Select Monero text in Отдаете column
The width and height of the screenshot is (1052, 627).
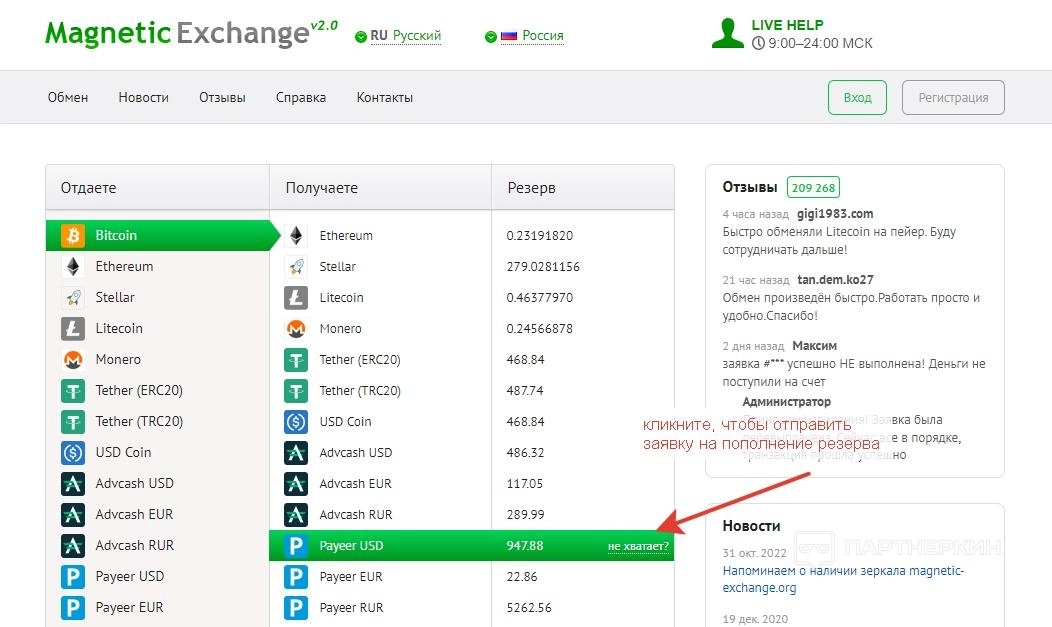(118, 359)
